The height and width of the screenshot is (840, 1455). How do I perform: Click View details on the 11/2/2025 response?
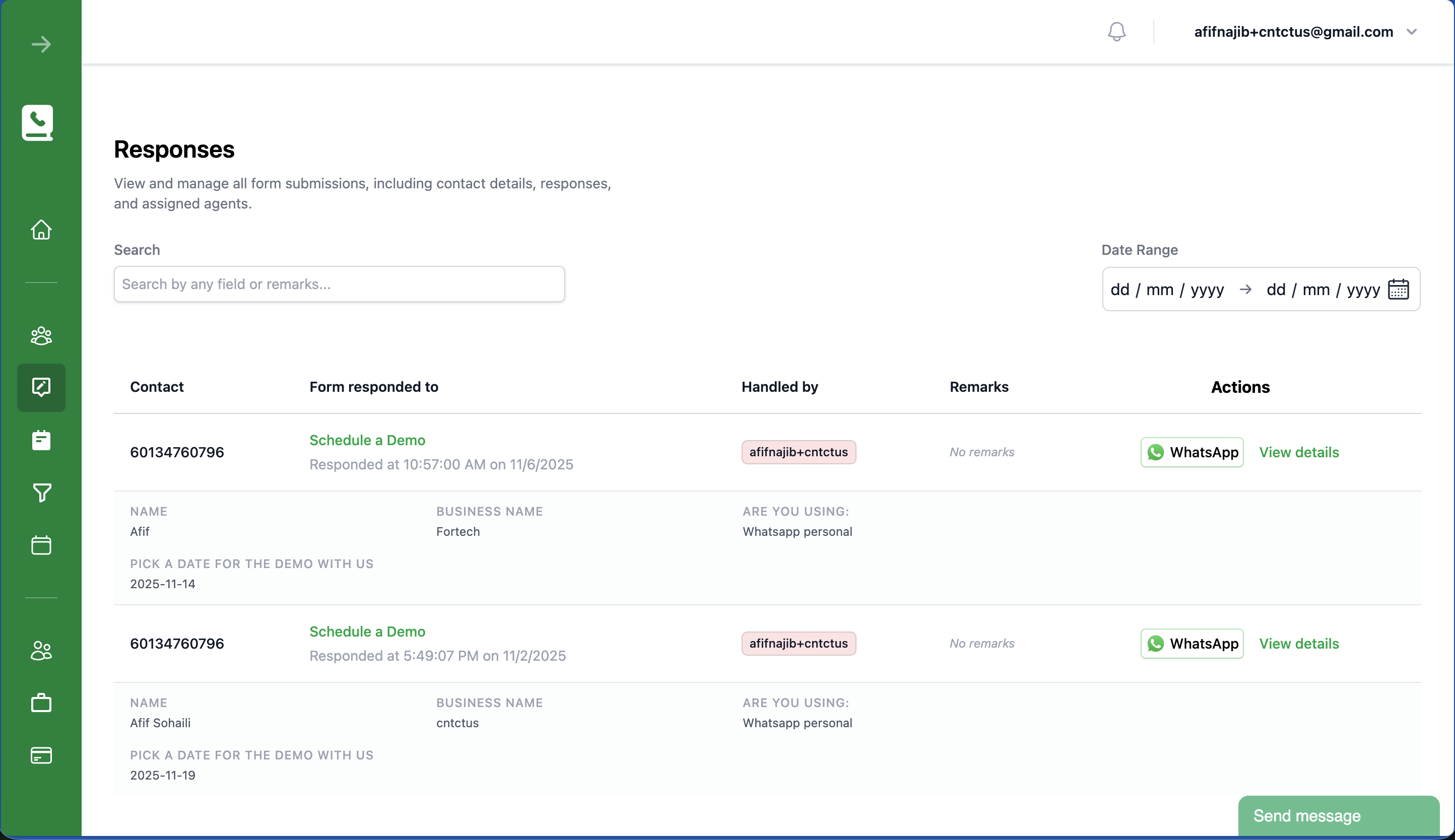click(1299, 643)
